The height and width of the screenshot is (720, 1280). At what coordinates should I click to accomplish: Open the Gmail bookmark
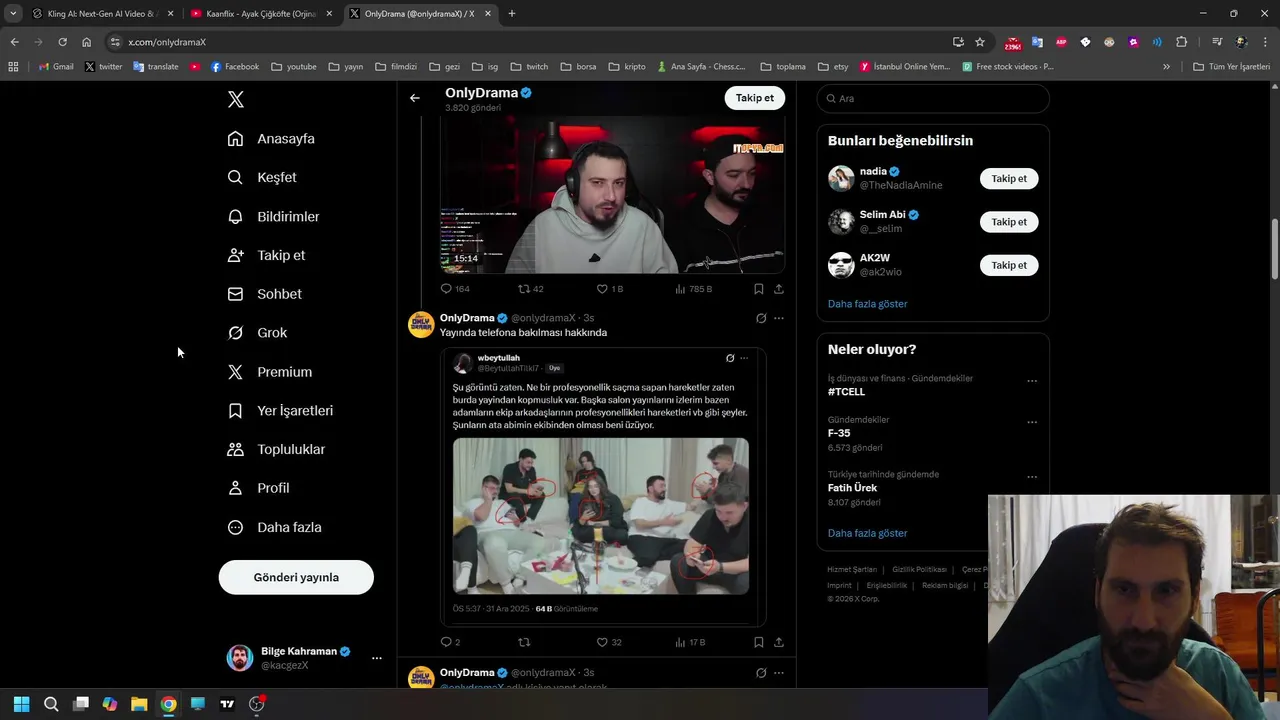pyautogui.click(x=56, y=67)
